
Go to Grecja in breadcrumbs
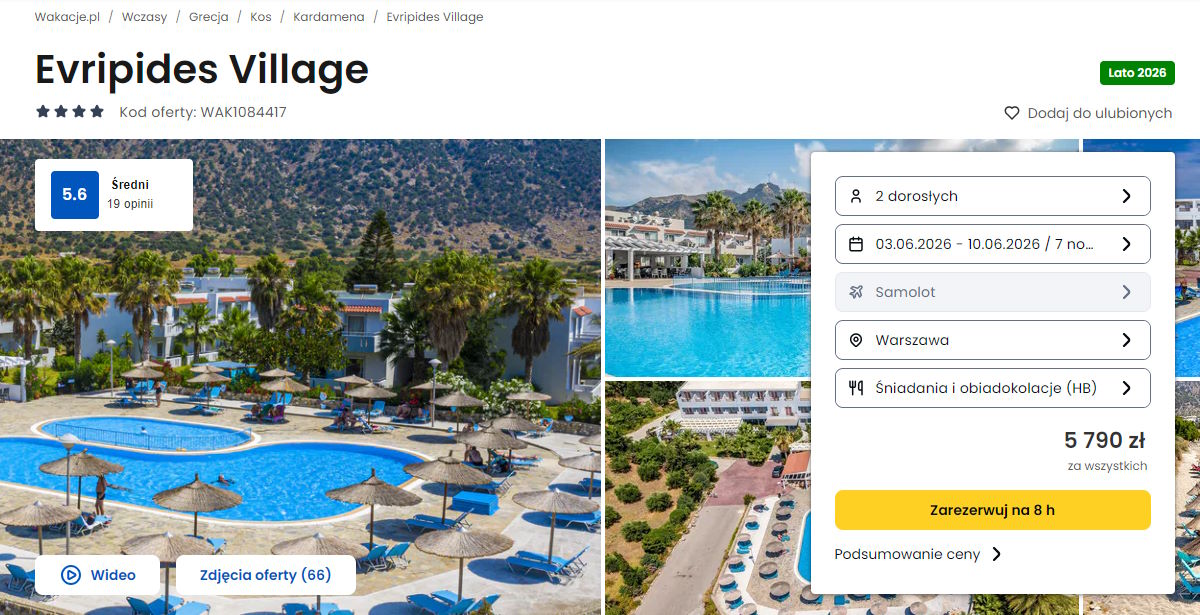(x=209, y=17)
